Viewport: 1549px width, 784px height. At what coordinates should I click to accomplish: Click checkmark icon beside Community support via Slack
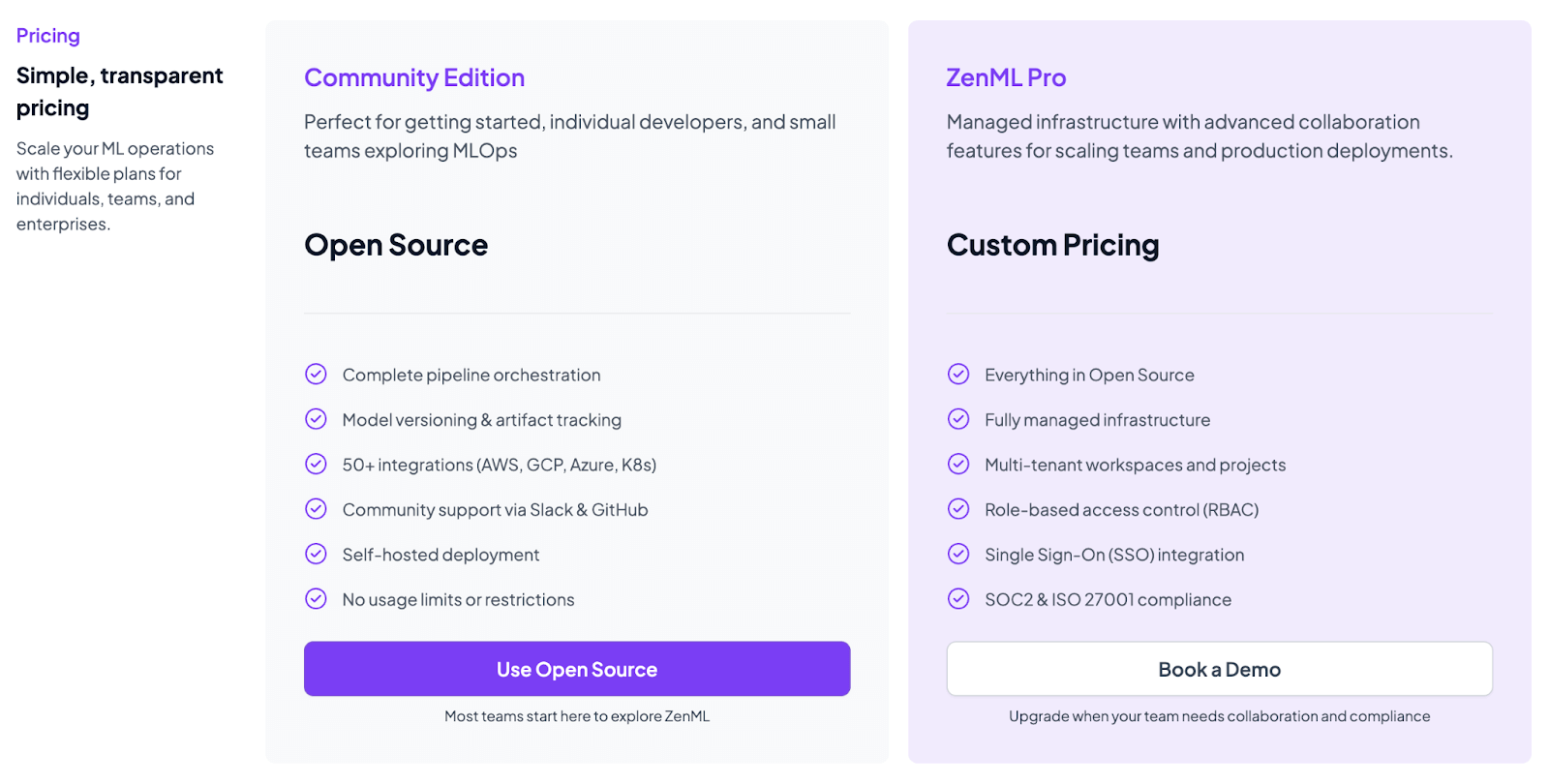click(316, 509)
